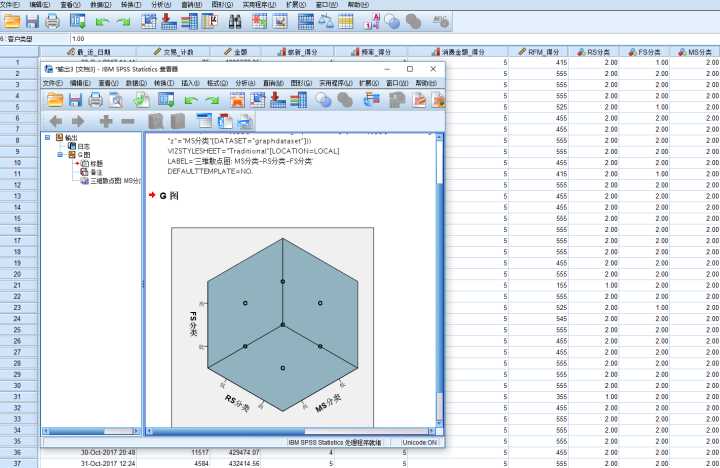Click Go to Variable icon in Data Editor
720x468 pixels.
[x=169, y=21]
